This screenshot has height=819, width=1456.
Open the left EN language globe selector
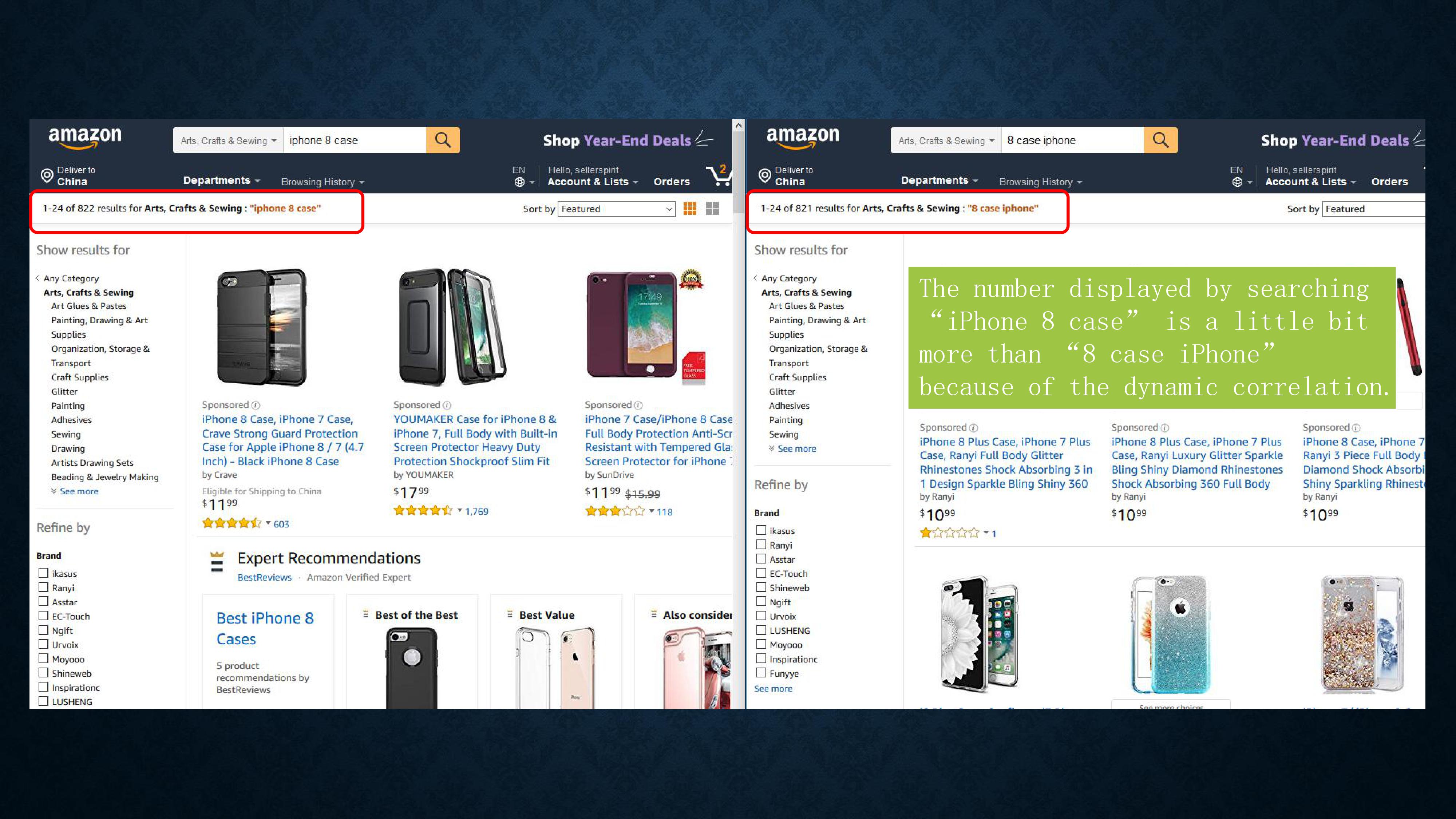523,176
